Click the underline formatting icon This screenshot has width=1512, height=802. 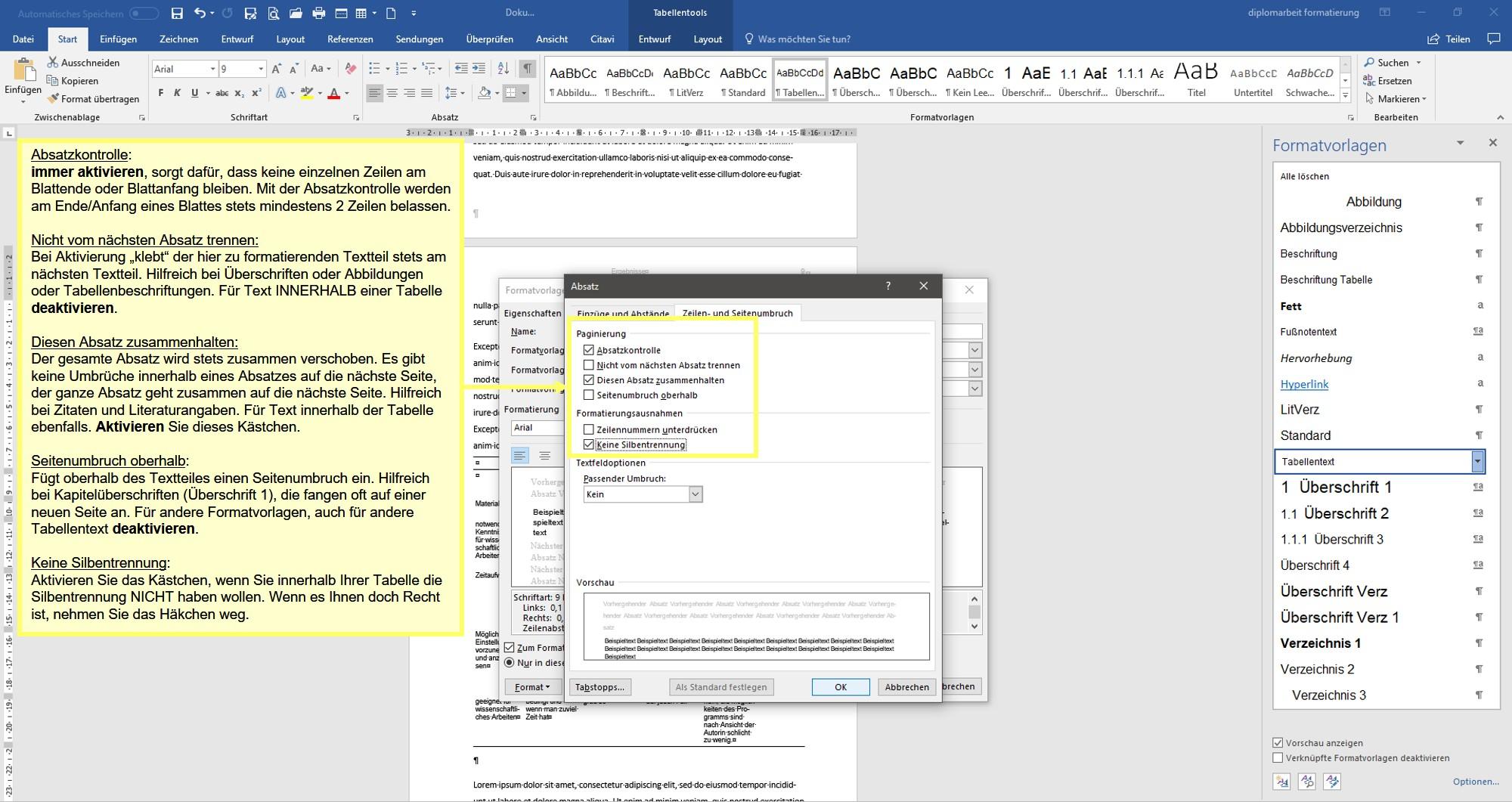pyautogui.click(x=194, y=93)
